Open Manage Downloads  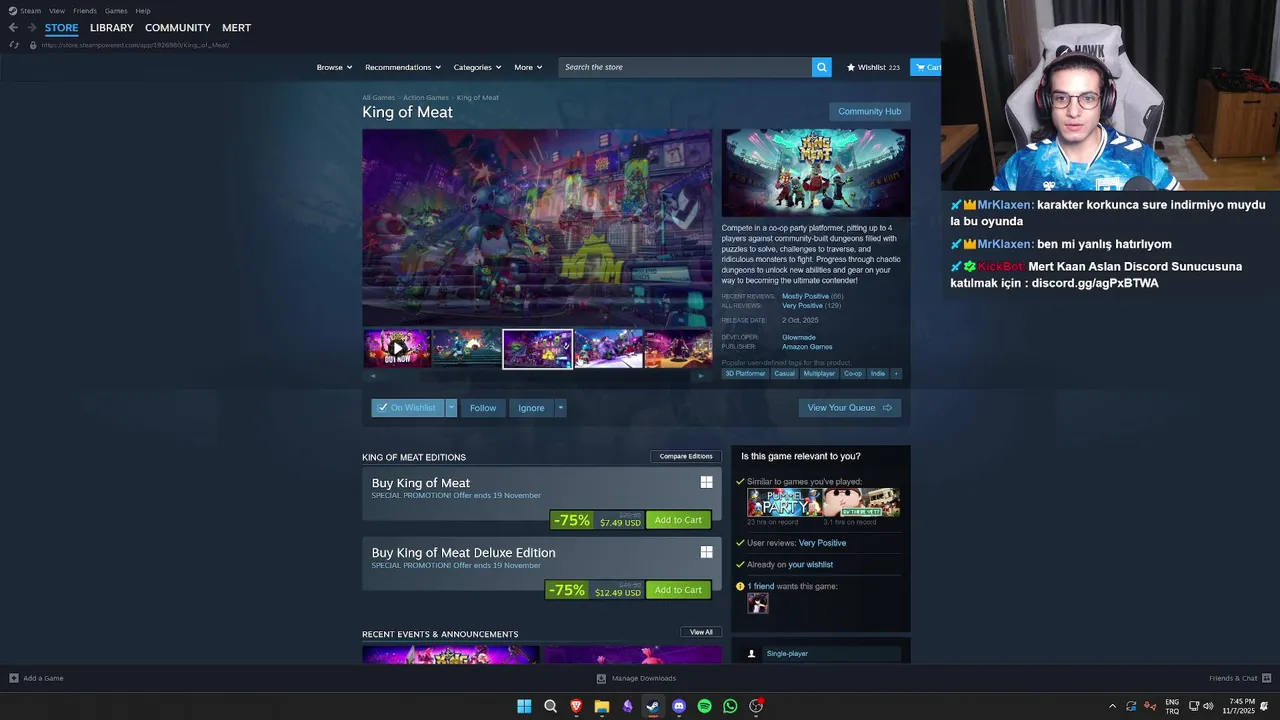636,678
